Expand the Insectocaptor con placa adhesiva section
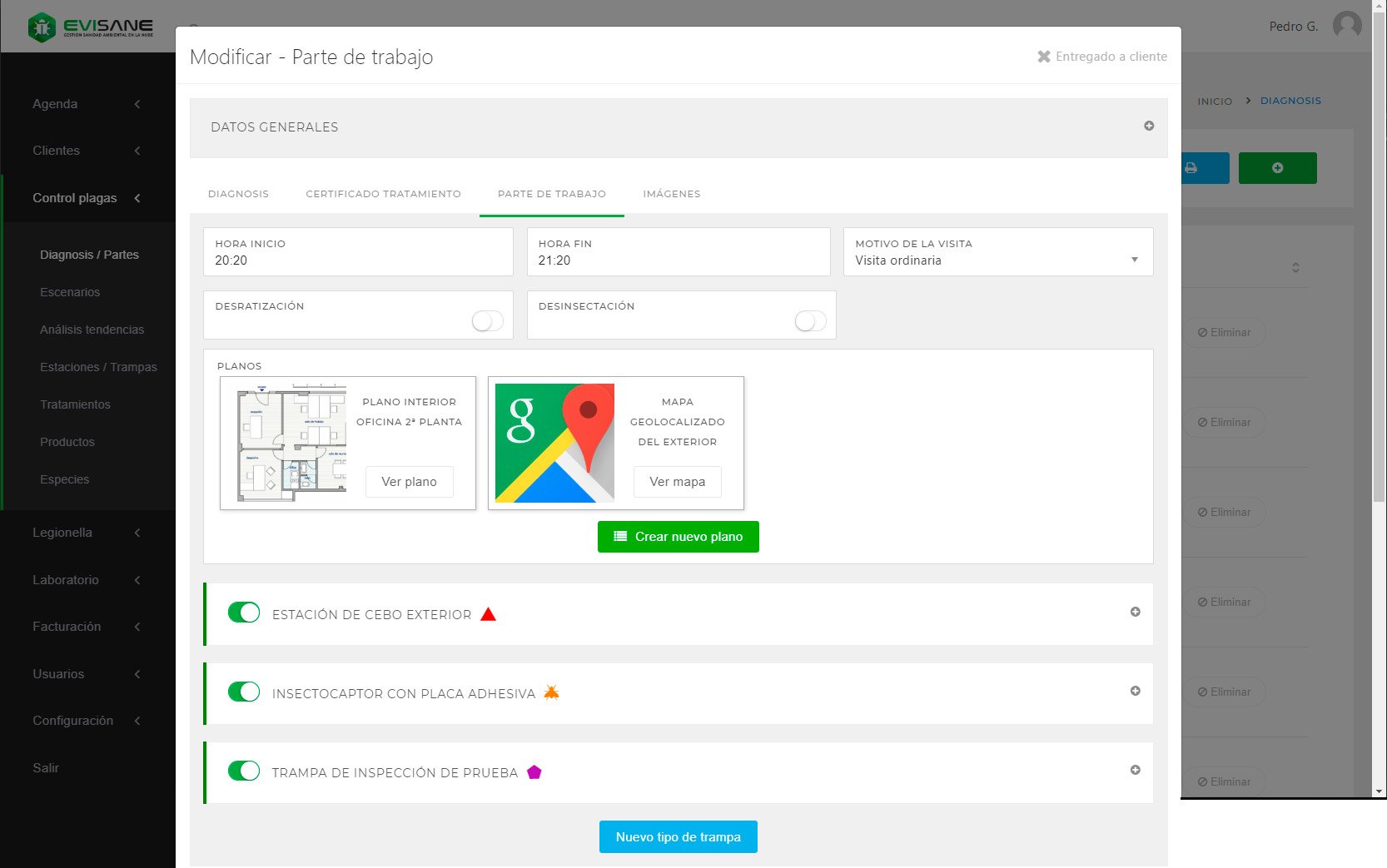Viewport: 1387px width, 868px height. (x=1135, y=691)
